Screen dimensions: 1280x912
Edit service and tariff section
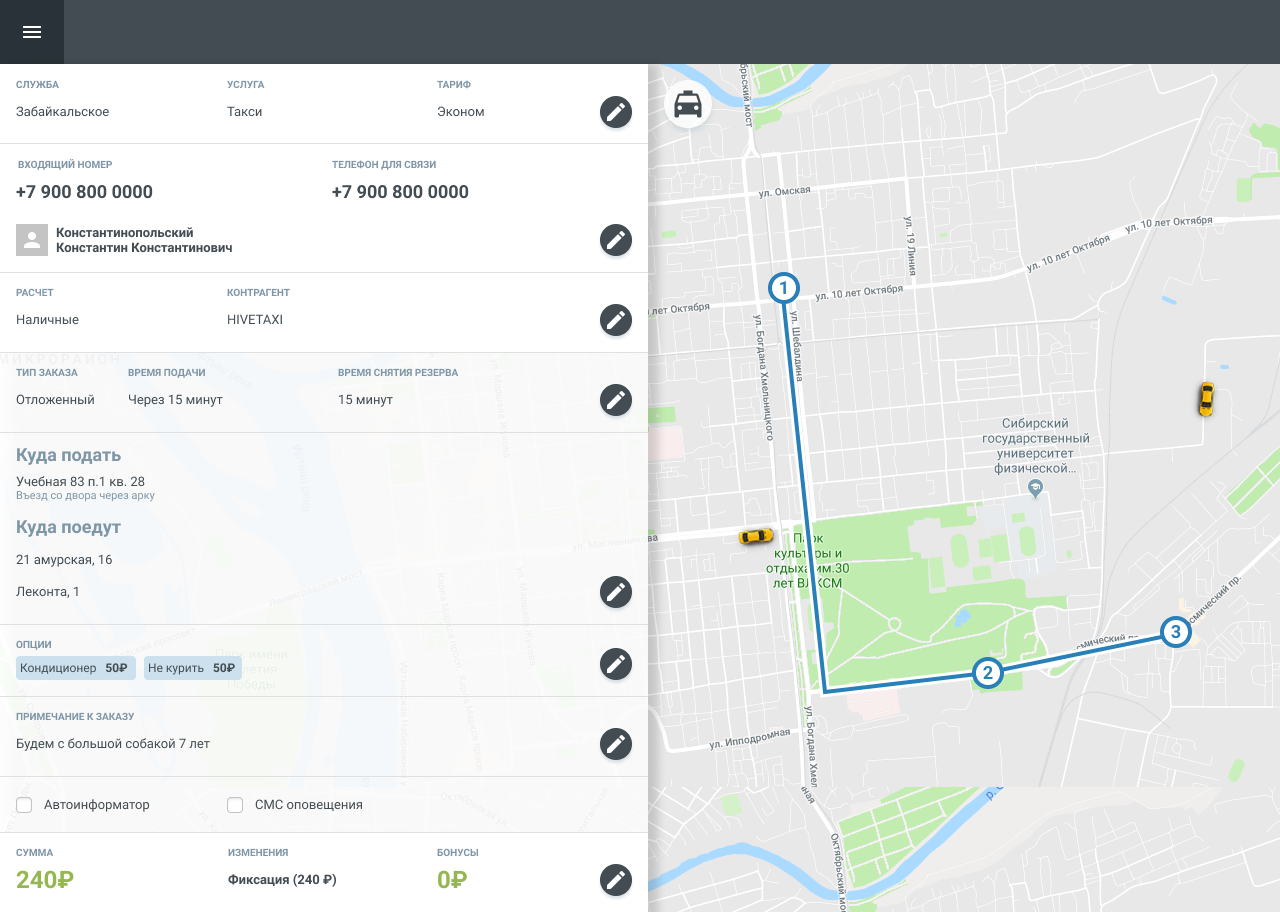point(616,112)
